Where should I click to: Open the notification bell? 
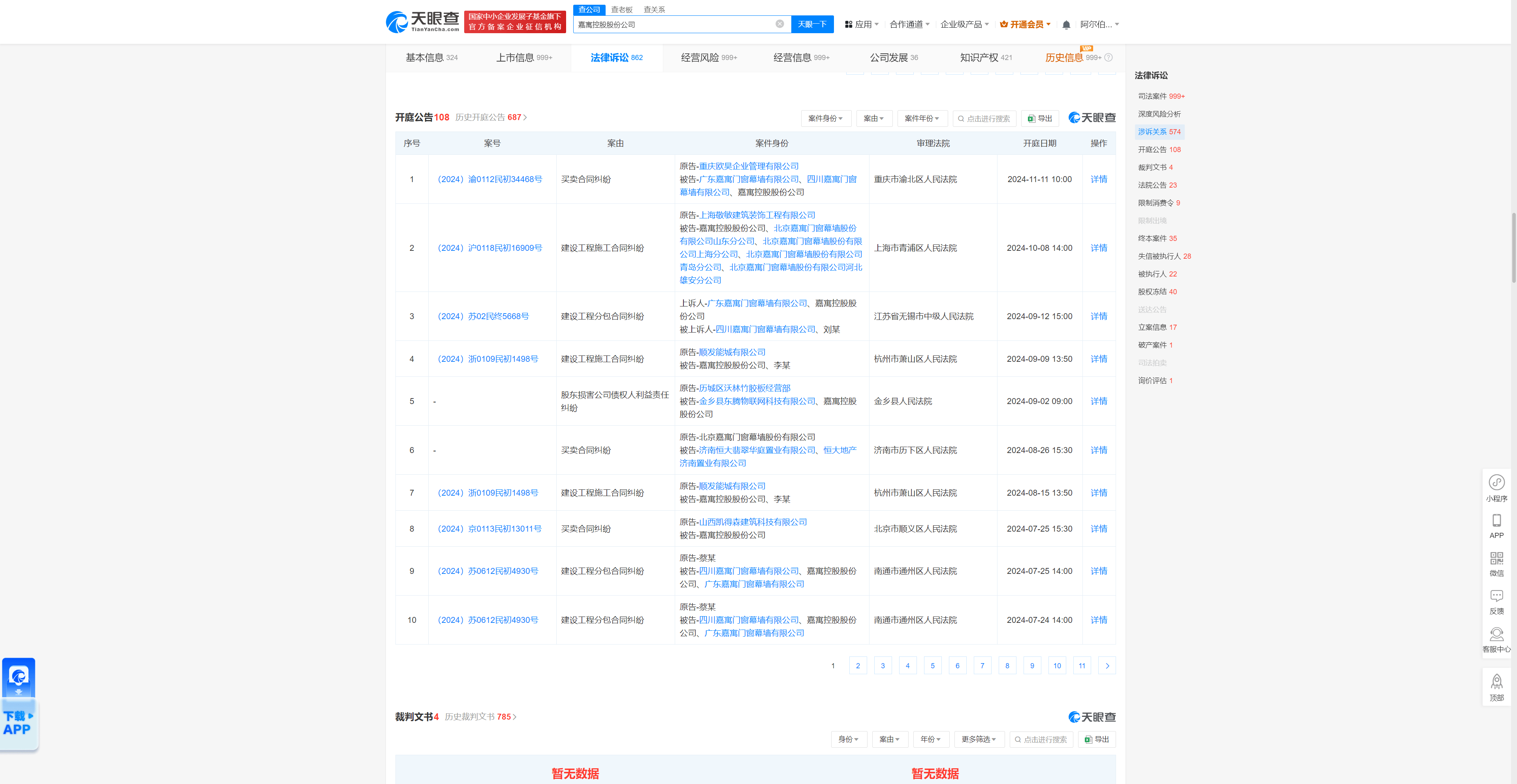point(1066,25)
